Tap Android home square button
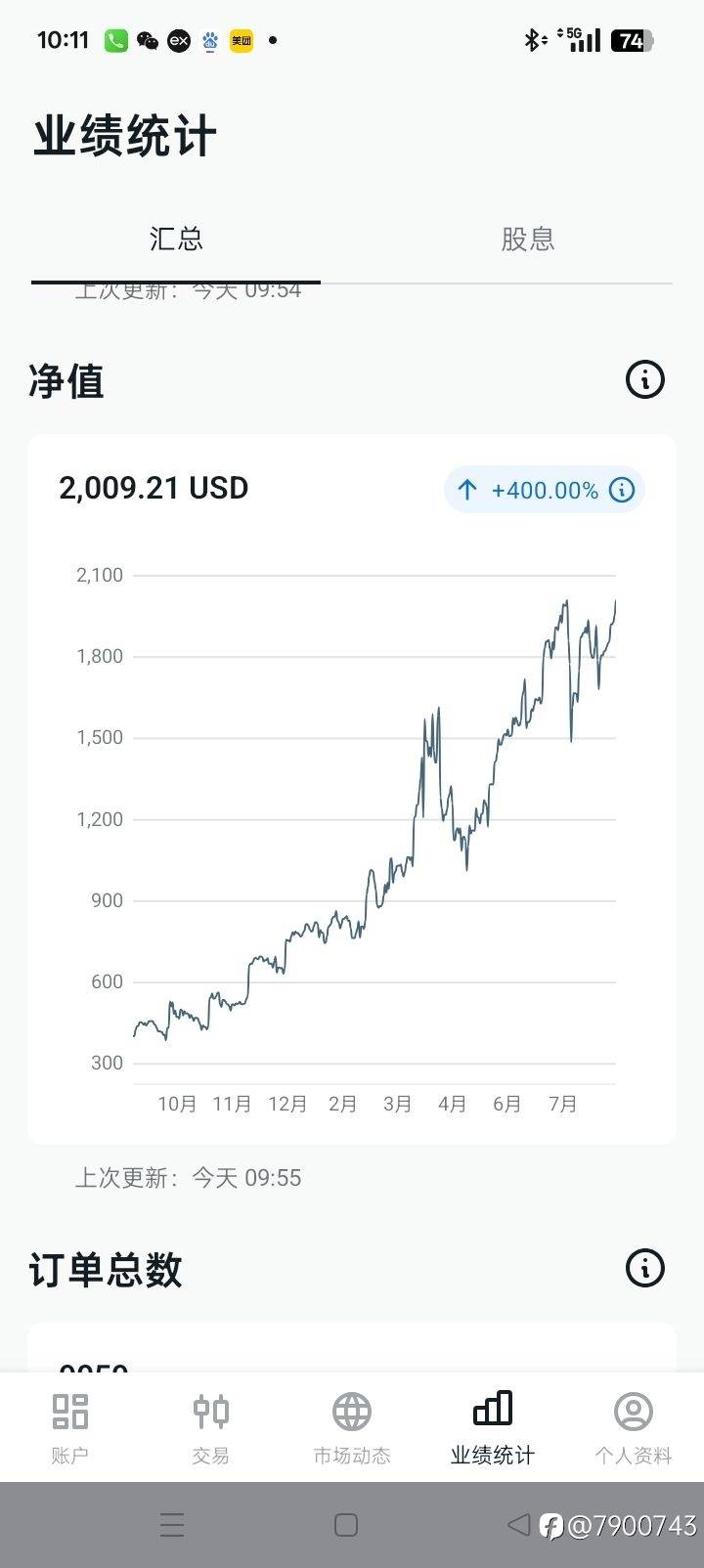Image resolution: width=704 pixels, height=1568 pixels. point(346,1525)
